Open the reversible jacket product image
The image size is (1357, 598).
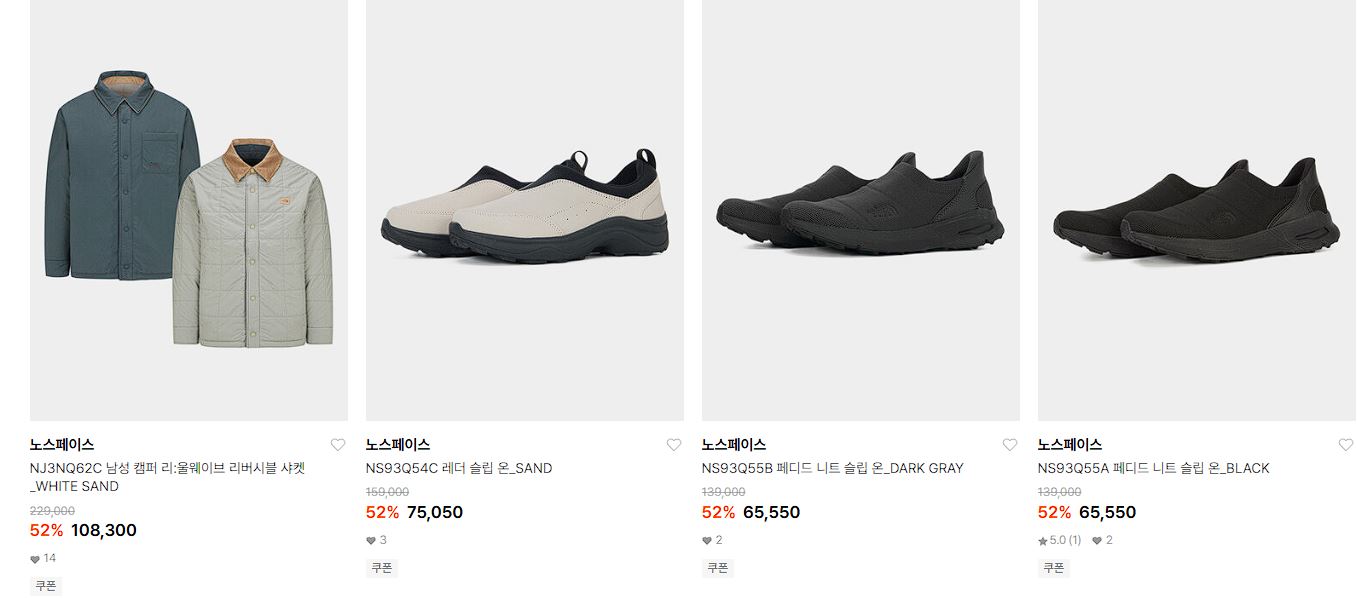tap(189, 210)
